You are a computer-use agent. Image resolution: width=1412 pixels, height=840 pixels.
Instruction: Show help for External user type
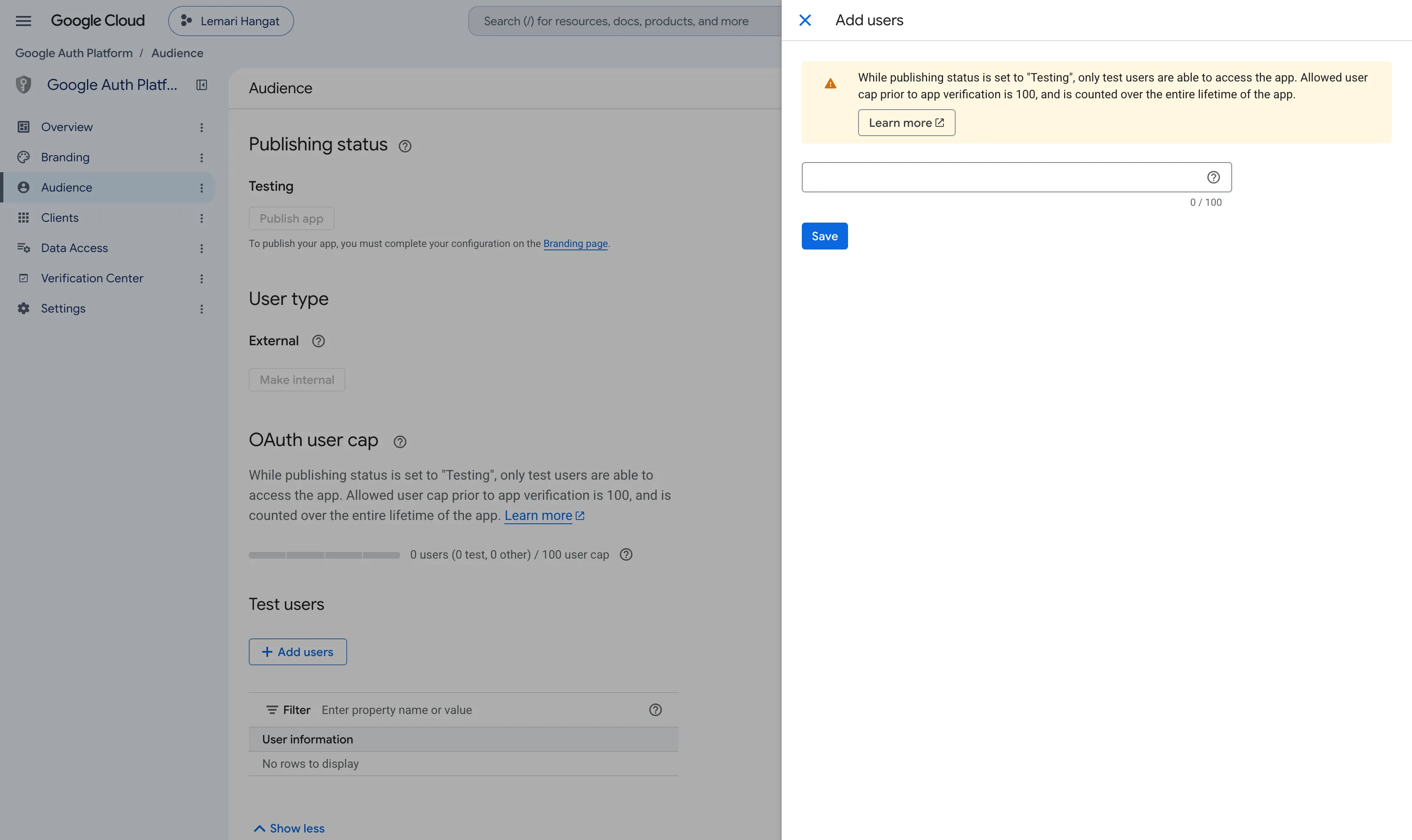pyautogui.click(x=318, y=341)
